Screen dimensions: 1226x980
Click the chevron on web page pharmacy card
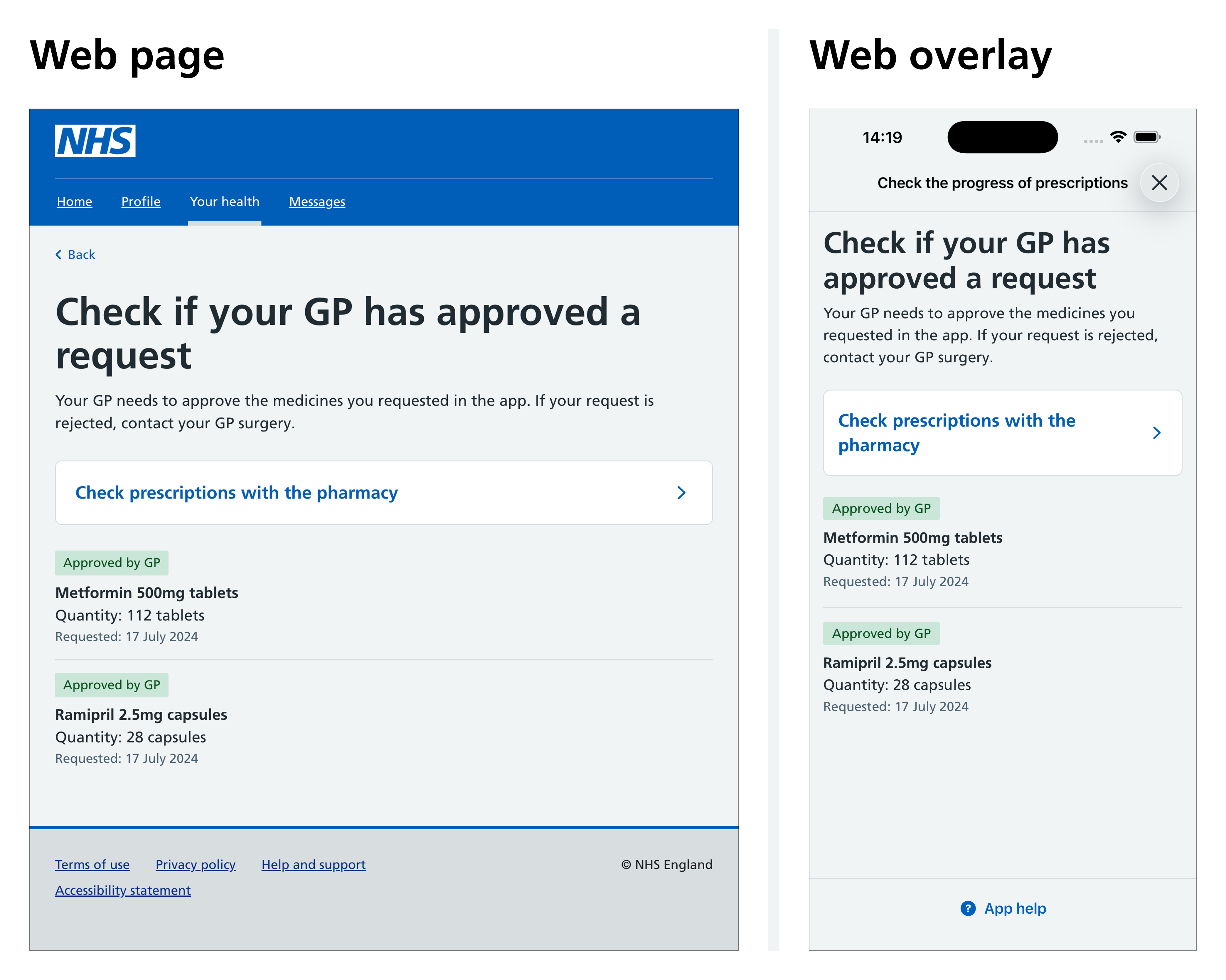[x=681, y=493]
